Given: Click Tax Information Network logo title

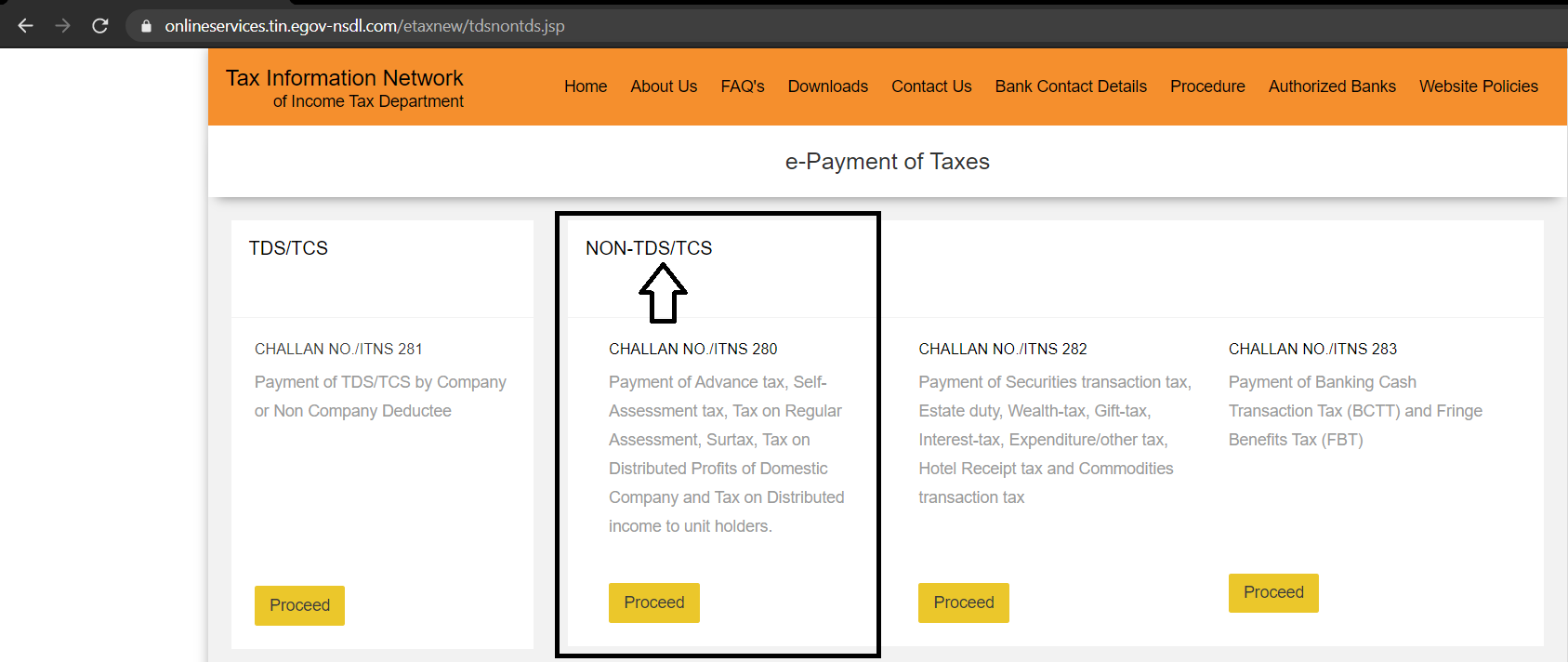Looking at the screenshot, I should pos(344,78).
